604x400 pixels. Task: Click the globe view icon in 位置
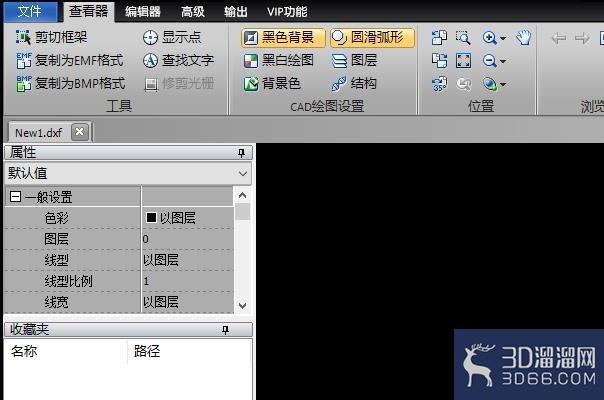pyautogui.click(x=490, y=84)
